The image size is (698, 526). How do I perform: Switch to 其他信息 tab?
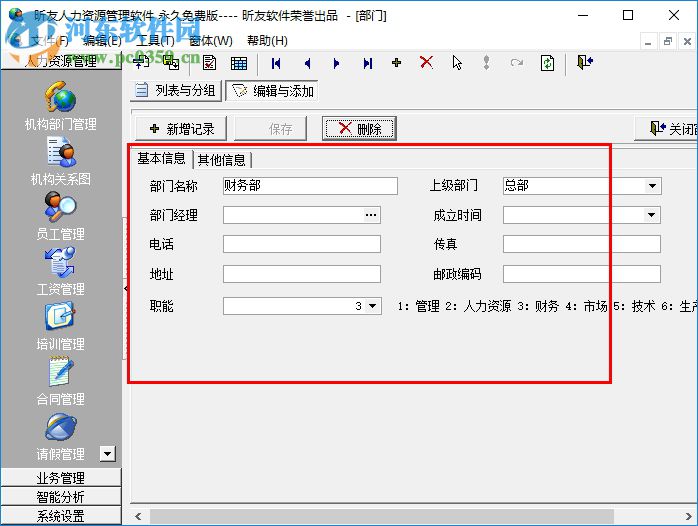pos(221,160)
